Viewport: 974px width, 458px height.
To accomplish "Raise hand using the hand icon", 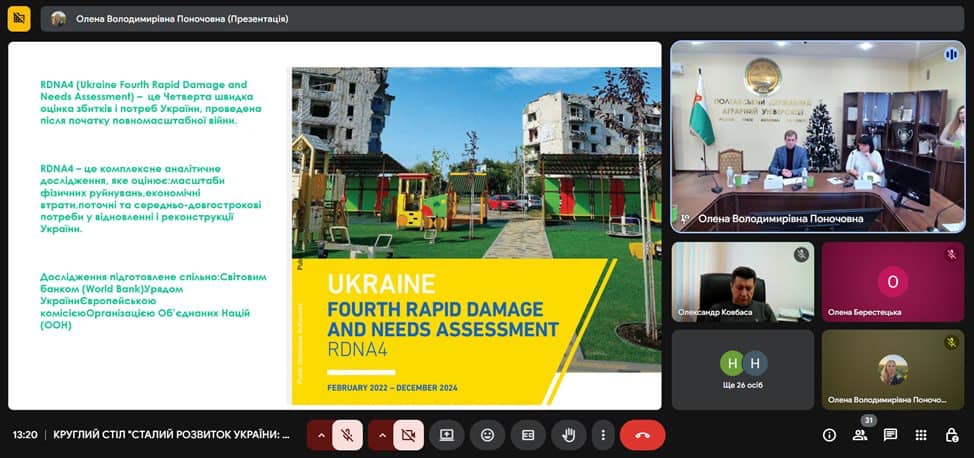I will coord(569,435).
